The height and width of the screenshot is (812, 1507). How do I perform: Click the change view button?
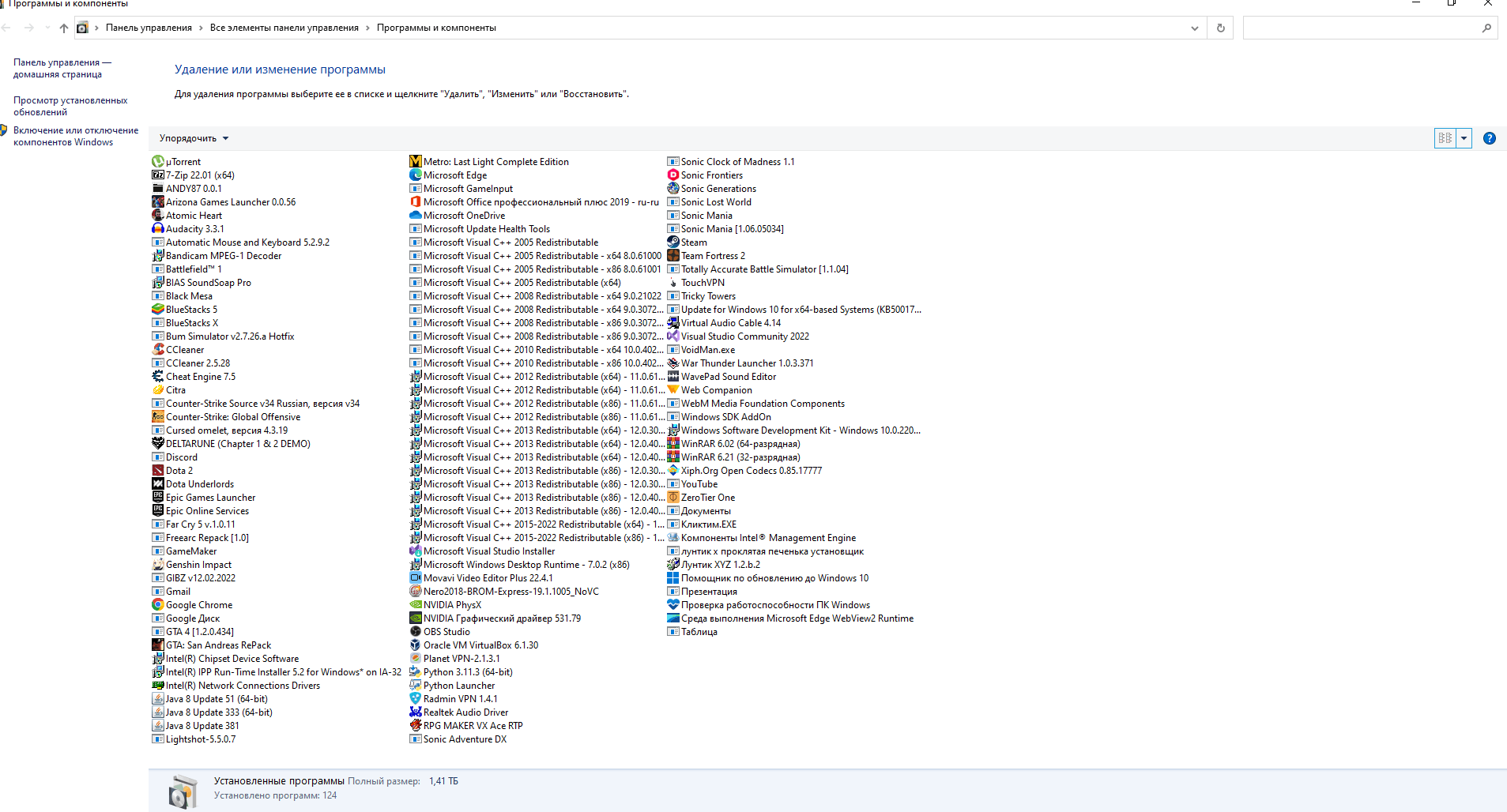tap(1445, 138)
